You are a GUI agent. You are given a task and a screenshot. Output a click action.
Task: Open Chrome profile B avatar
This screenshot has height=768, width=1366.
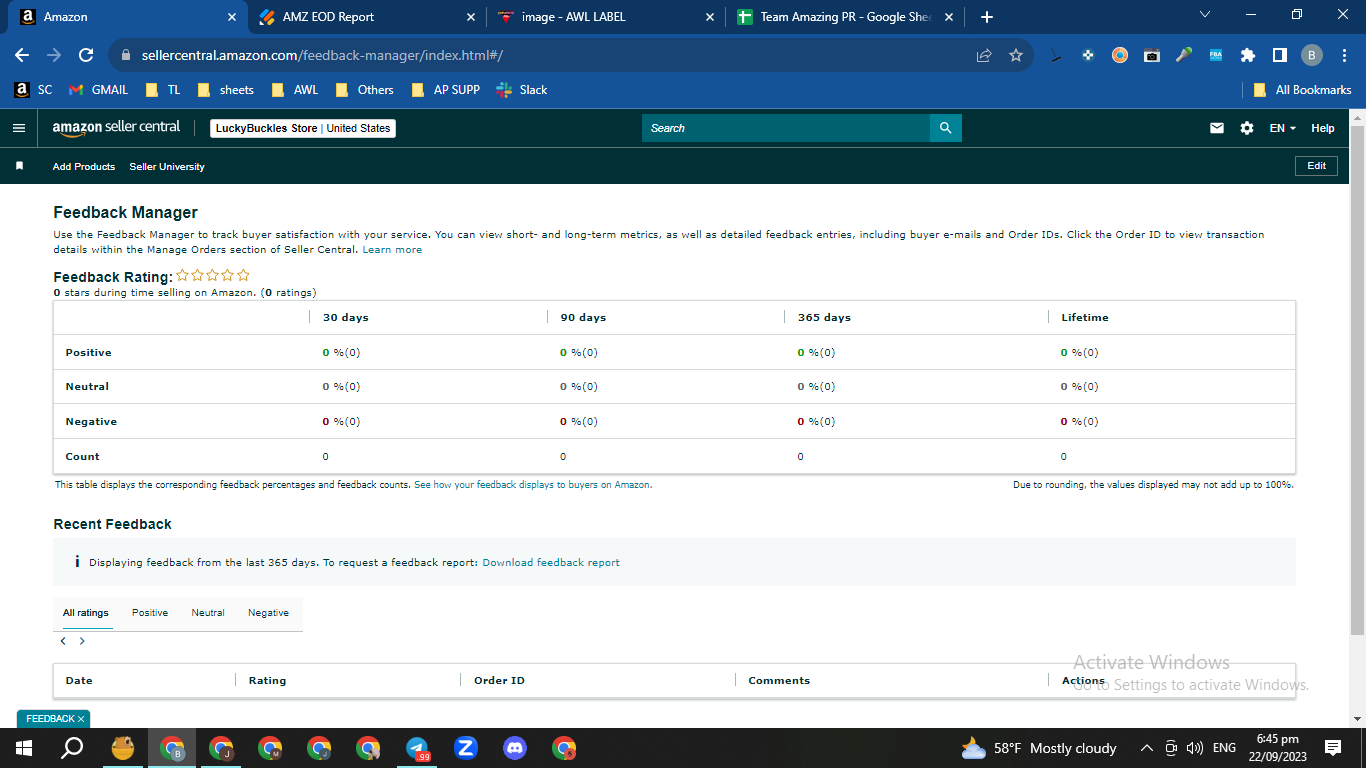coord(1312,55)
